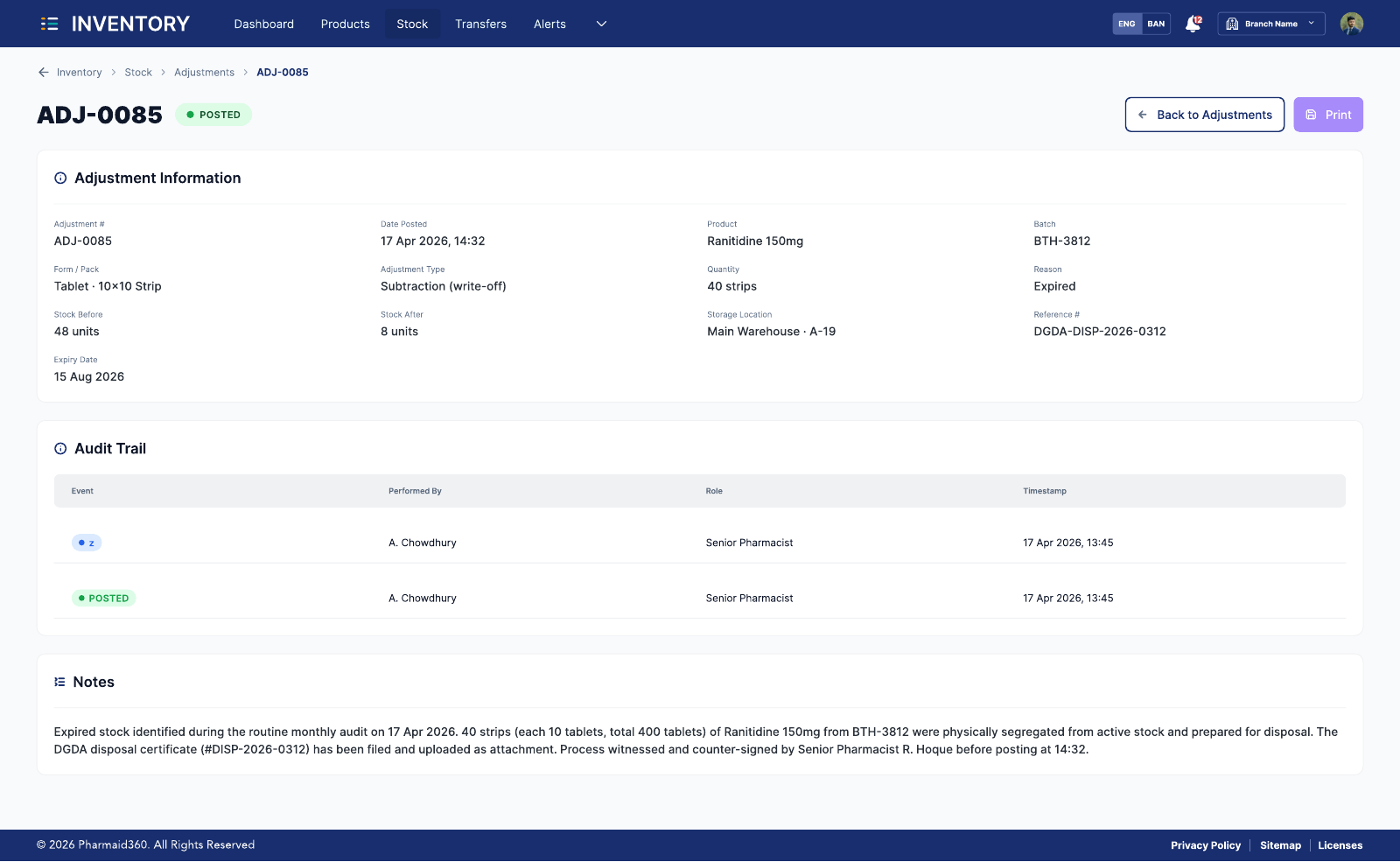Click the Inventory logo list icon
Image resolution: width=1400 pixels, height=862 pixels.
(49, 24)
